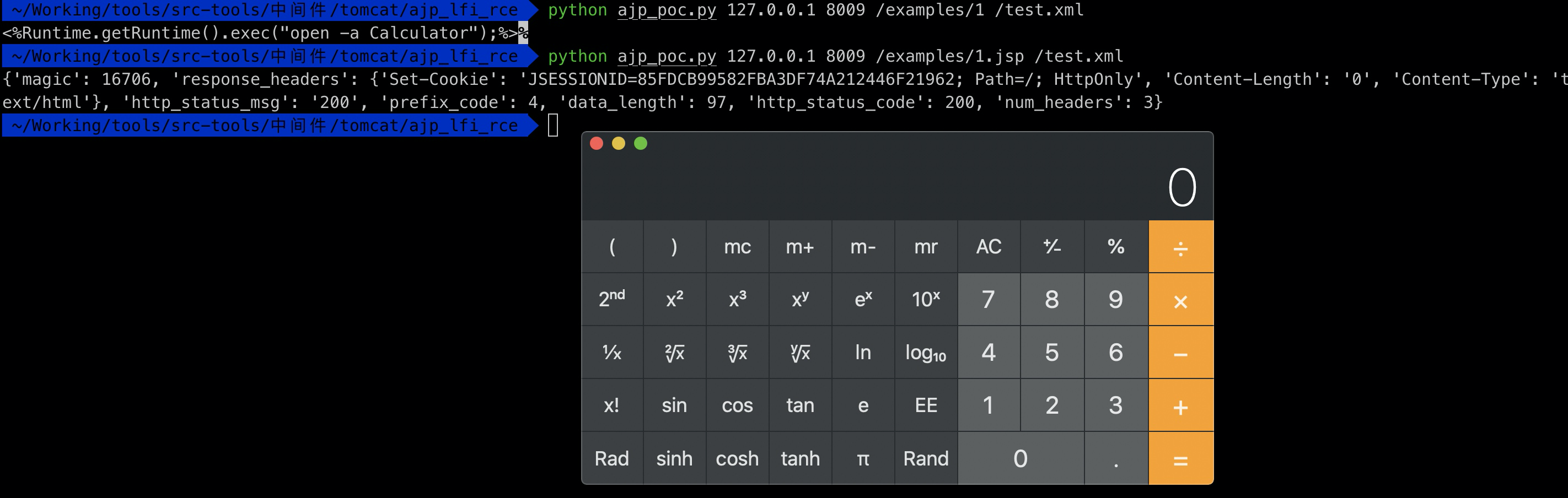Recall memory with mr key
The width and height of the screenshot is (1568, 498).
point(926,246)
